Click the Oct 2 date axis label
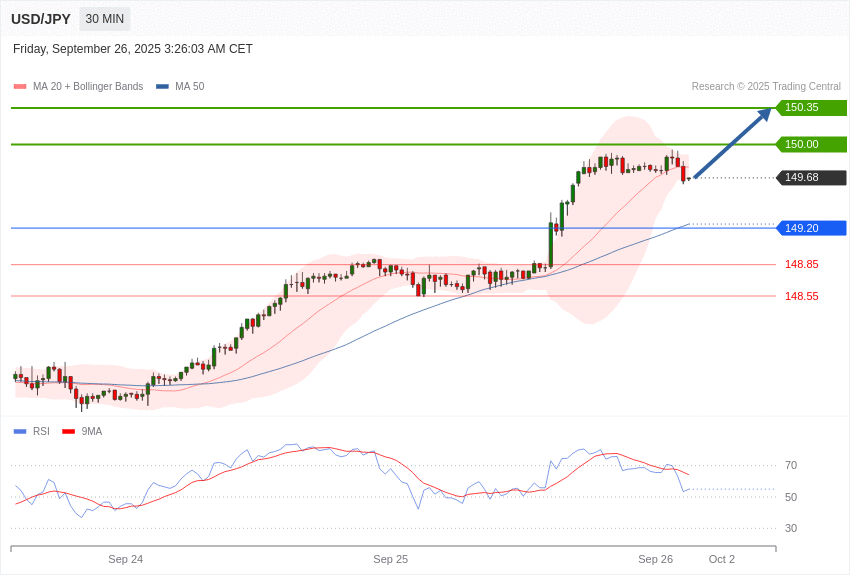Viewport: 850px width, 576px height. 721,559
